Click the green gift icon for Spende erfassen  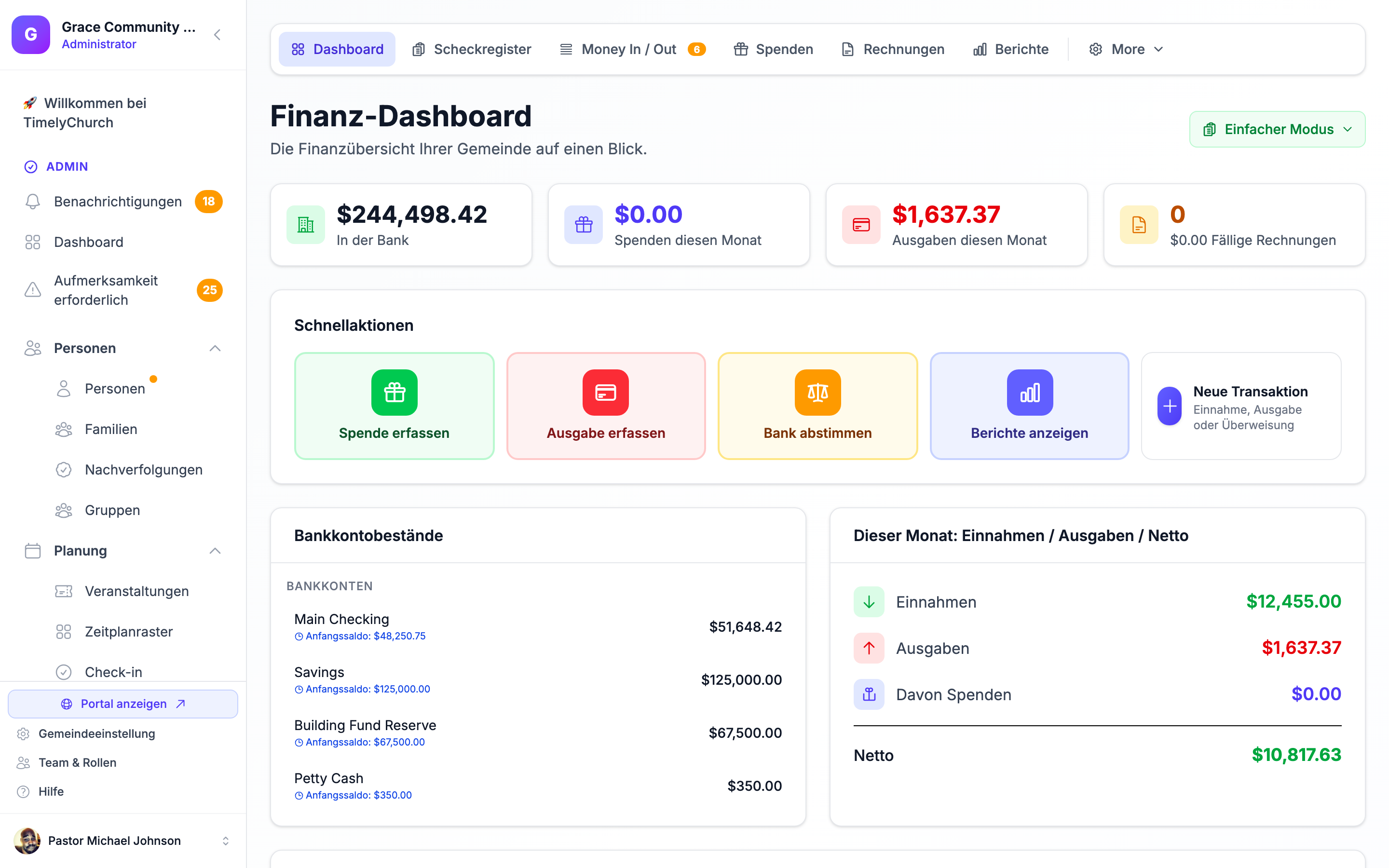(x=395, y=392)
